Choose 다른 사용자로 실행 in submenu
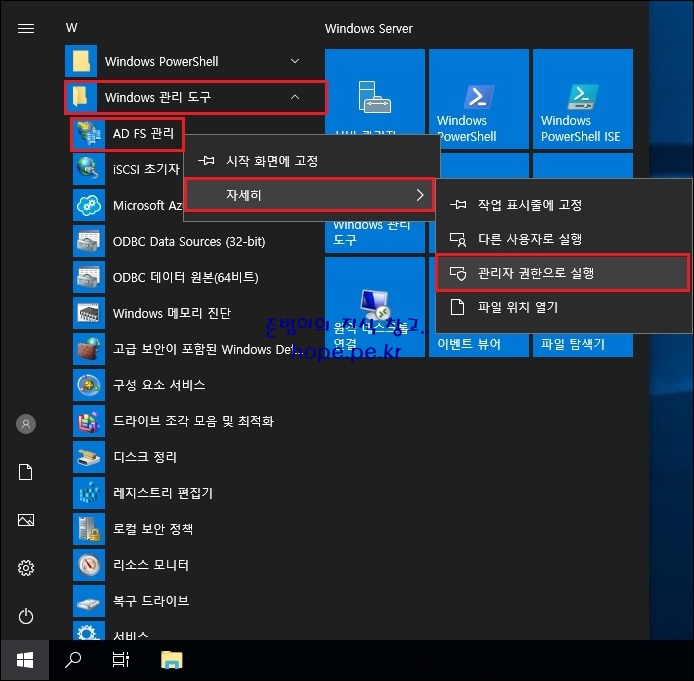694x681 pixels. [x=563, y=239]
